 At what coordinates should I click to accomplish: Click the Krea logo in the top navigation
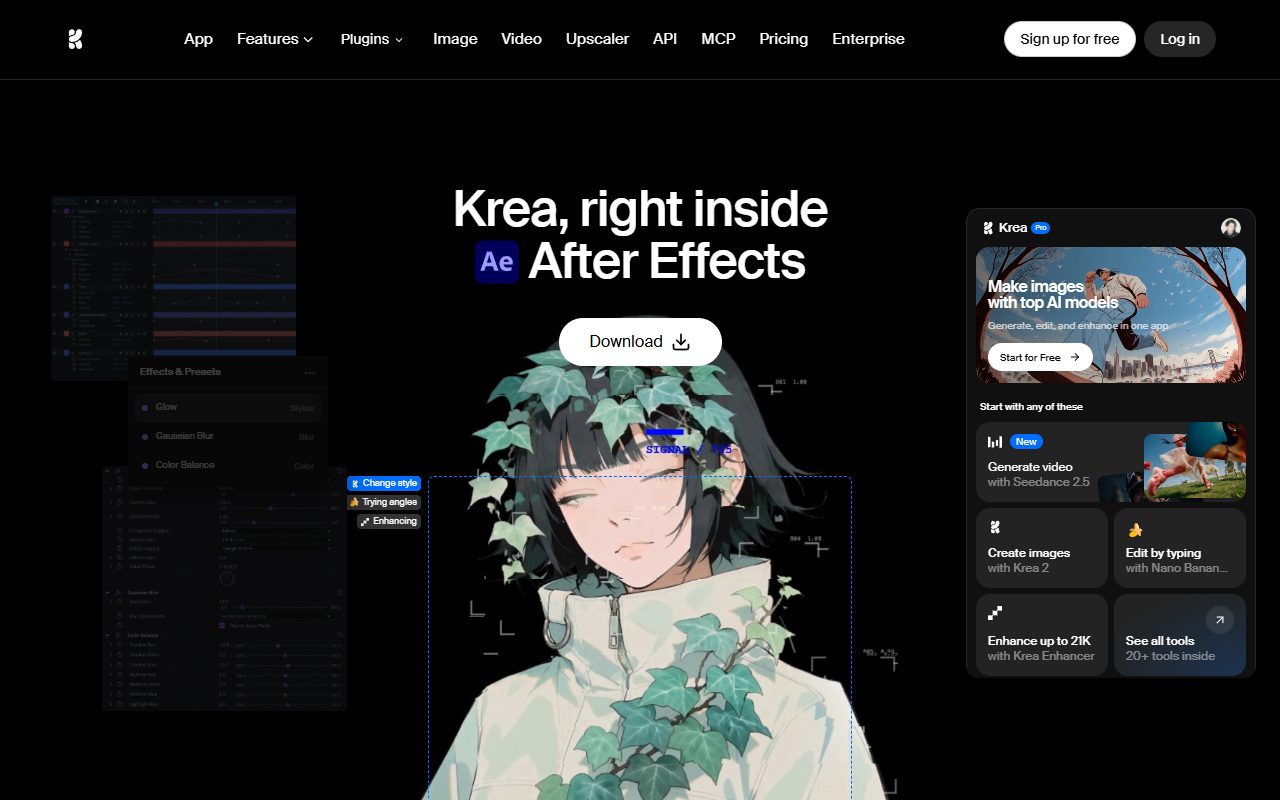[75, 39]
